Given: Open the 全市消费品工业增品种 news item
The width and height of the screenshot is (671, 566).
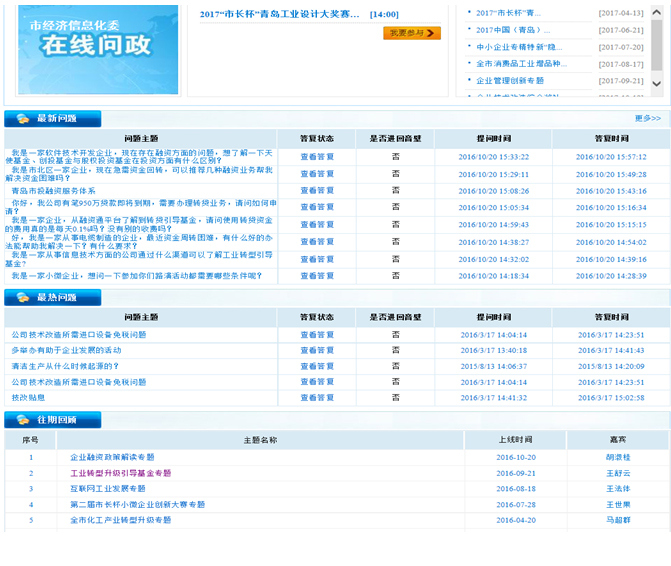Looking at the screenshot, I should (x=520, y=64).
